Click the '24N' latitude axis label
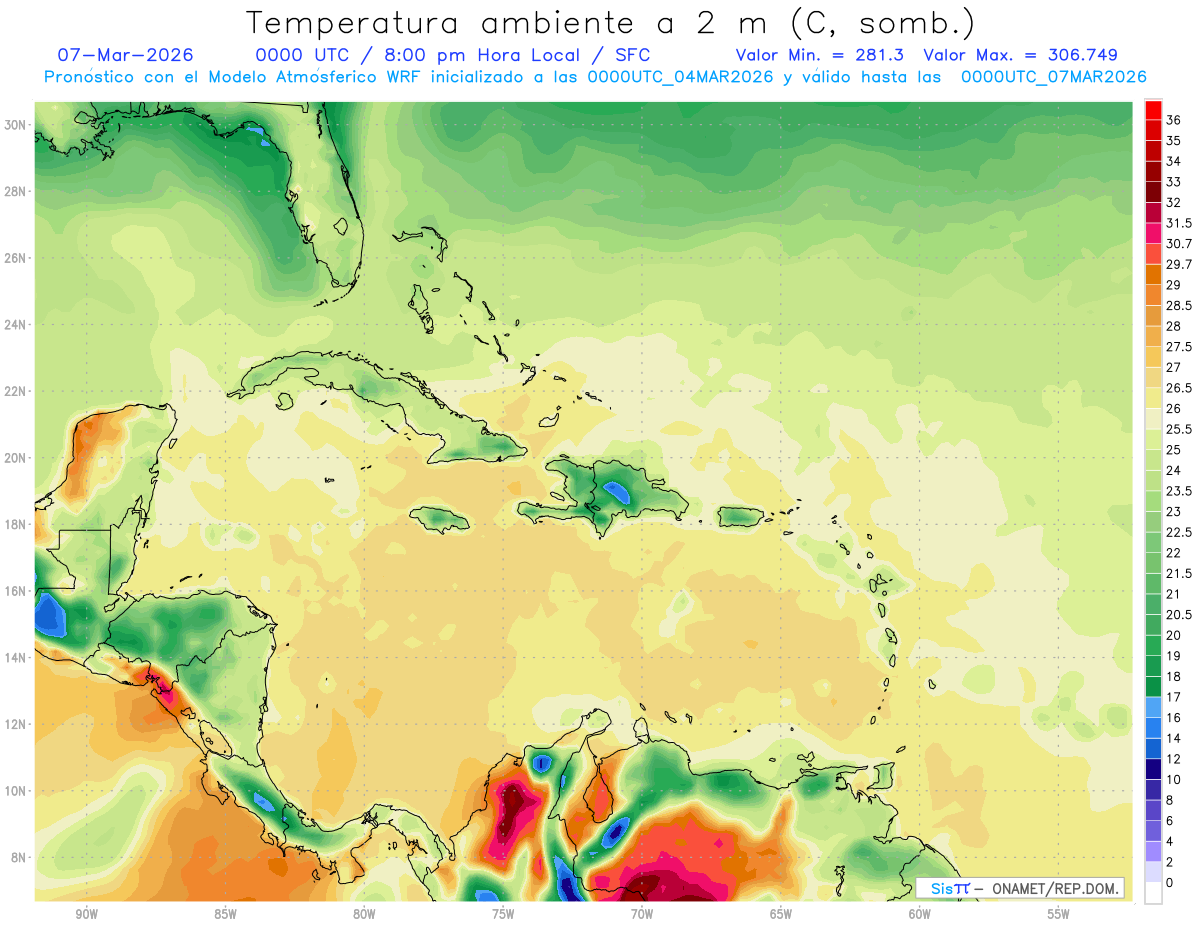 point(15,325)
